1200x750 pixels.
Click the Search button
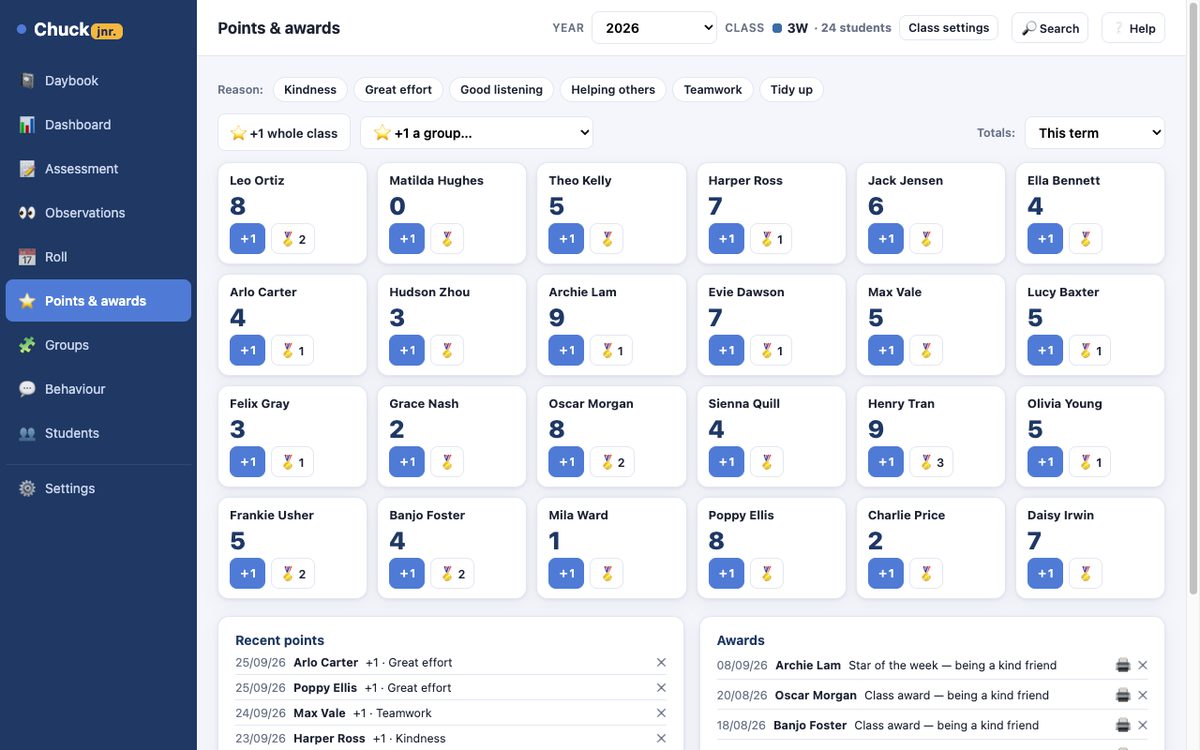pos(1050,28)
